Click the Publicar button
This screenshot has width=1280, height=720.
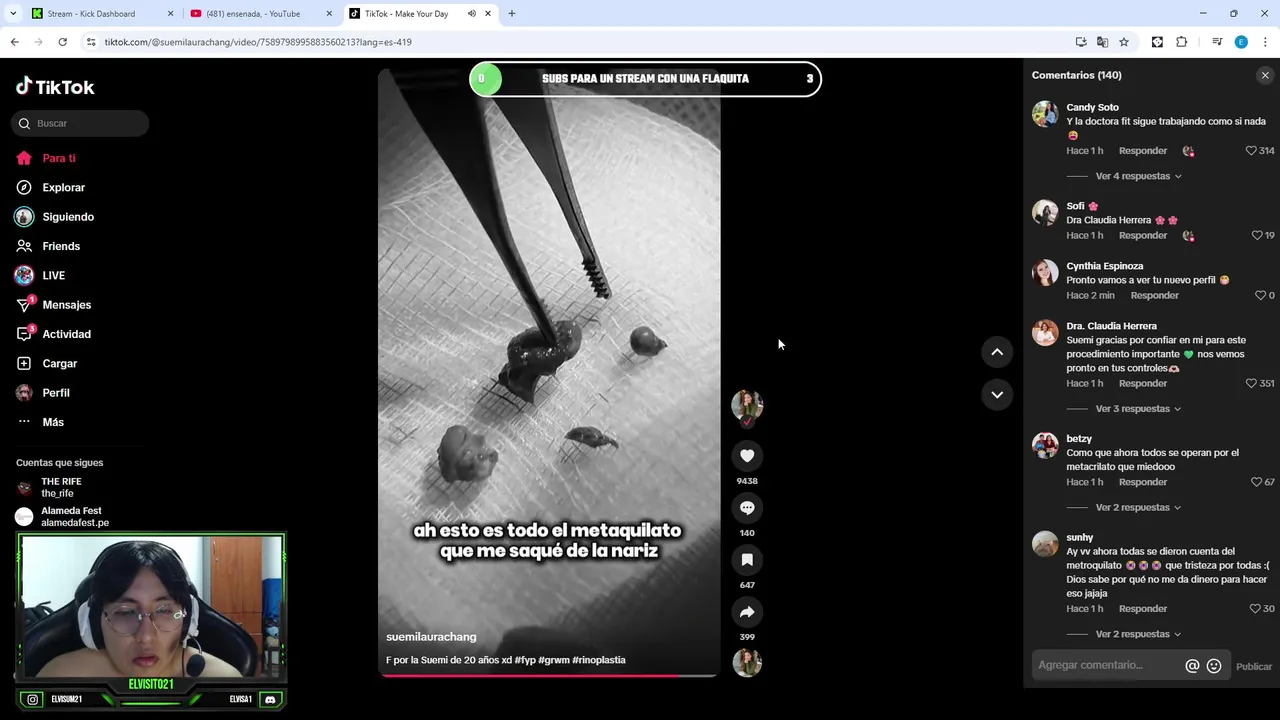tap(1254, 666)
